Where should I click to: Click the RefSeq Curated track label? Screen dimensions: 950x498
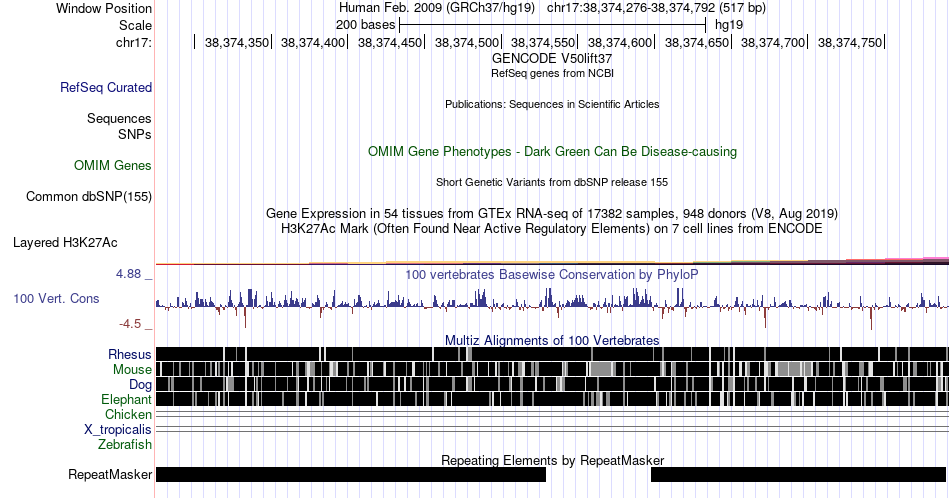click(106, 87)
